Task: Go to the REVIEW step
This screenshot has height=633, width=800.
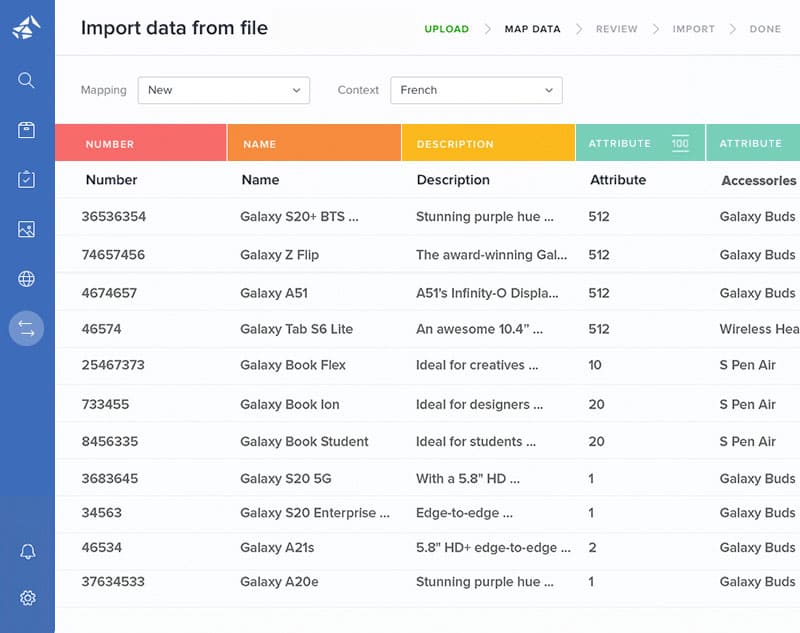Action: click(616, 29)
